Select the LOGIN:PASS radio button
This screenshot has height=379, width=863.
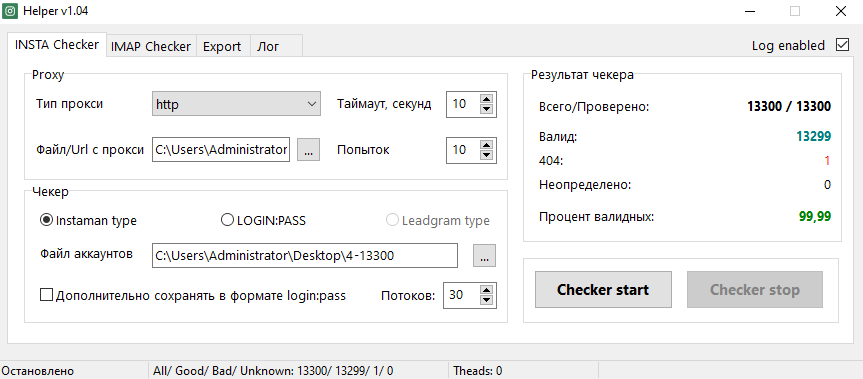click(264, 221)
